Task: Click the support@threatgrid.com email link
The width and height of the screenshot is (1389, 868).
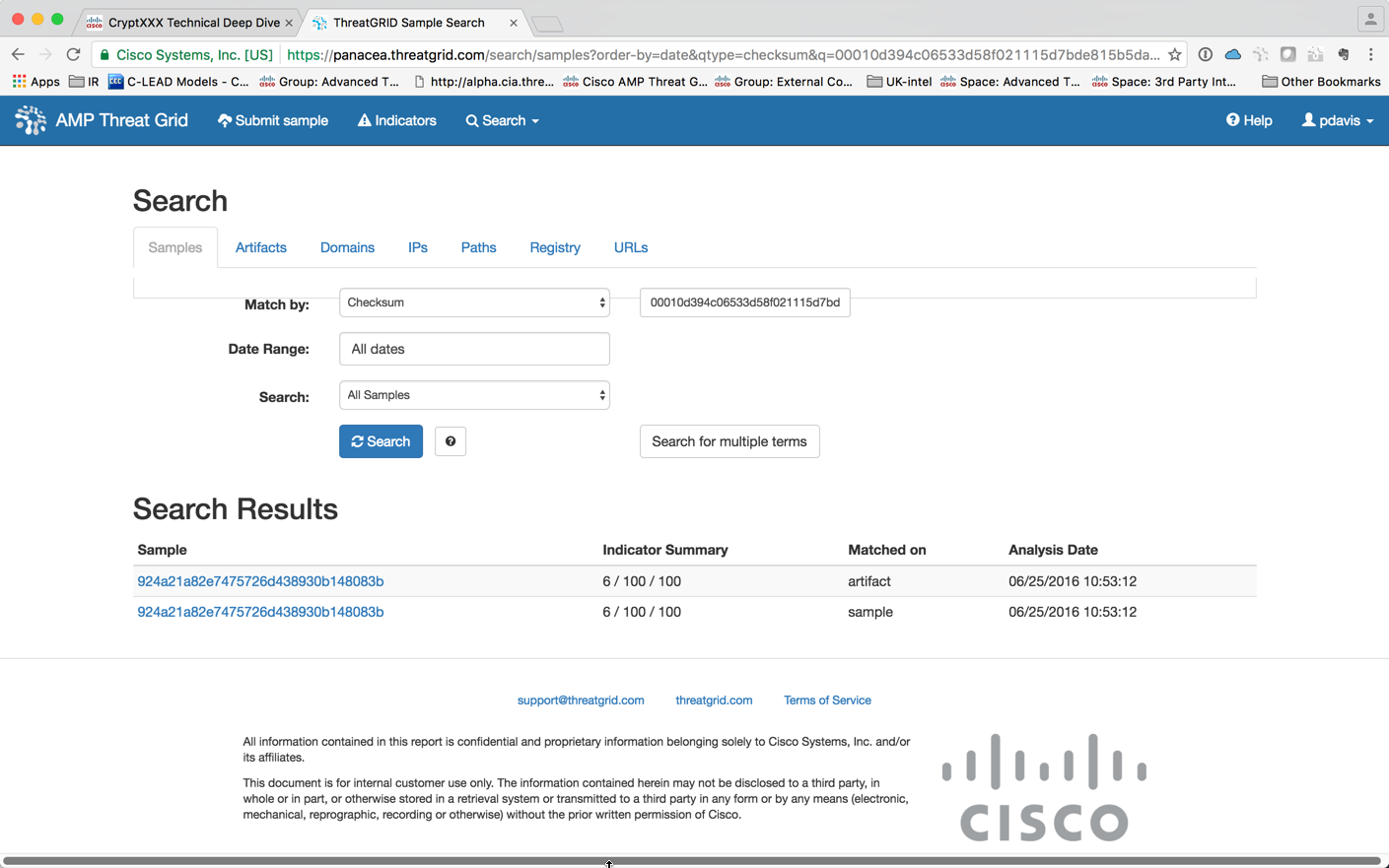Action: [581, 701]
